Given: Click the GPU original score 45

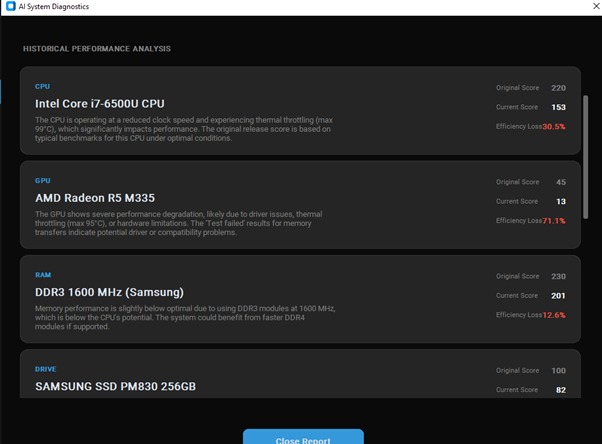Looking at the screenshot, I should 561,182.
